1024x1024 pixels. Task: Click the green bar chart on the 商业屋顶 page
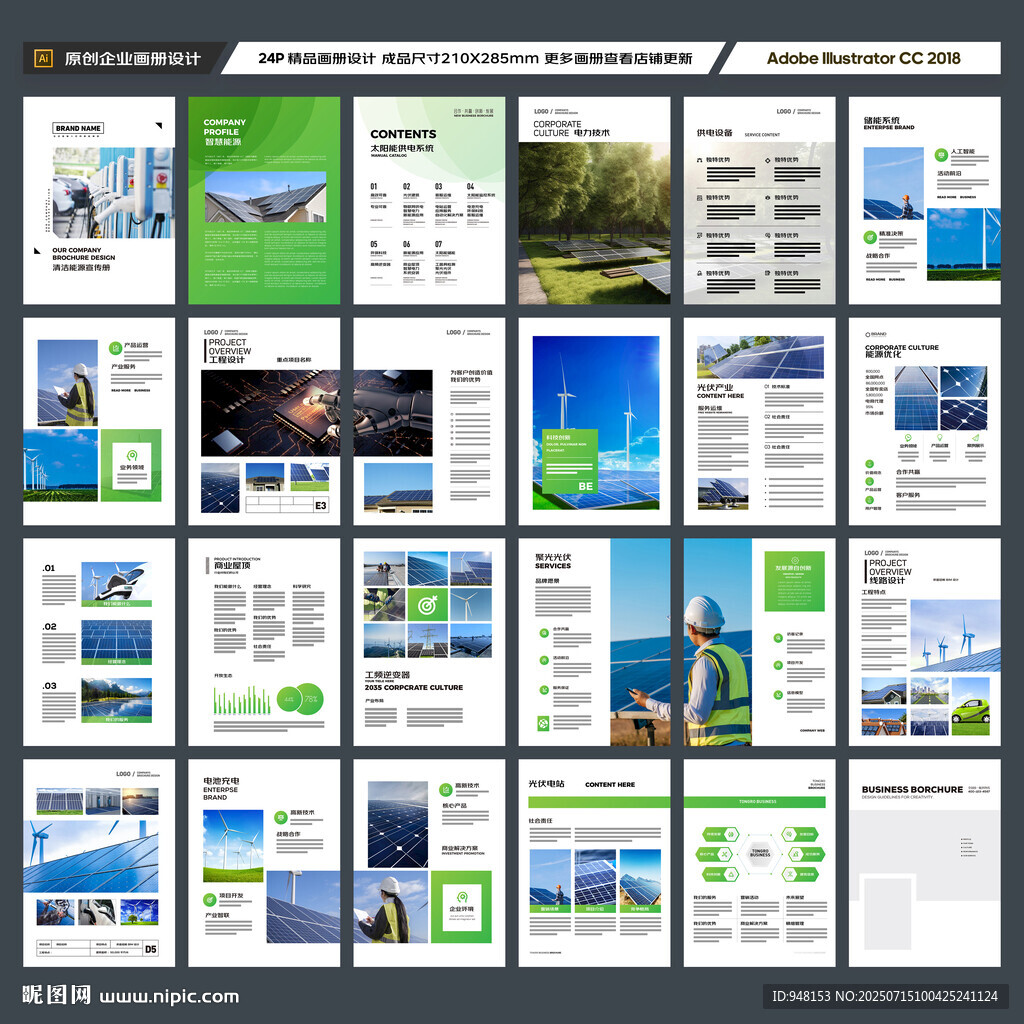(242, 700)
